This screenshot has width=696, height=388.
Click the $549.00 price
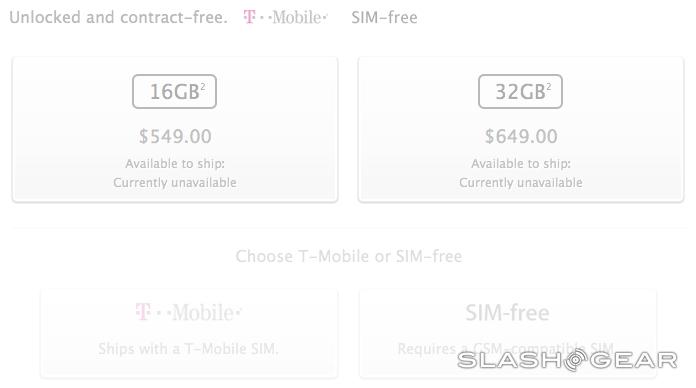(175, 136)
